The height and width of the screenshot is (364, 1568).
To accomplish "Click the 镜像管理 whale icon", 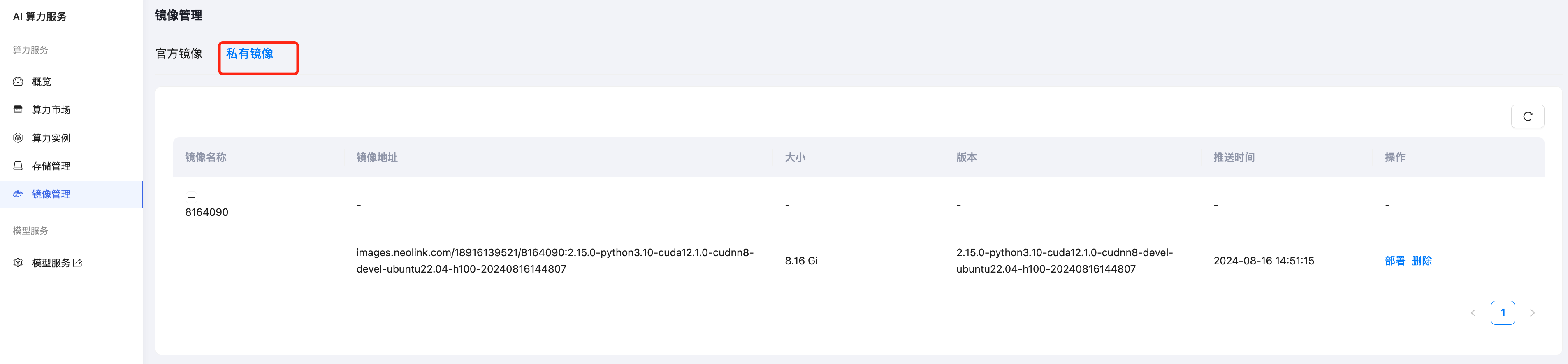I will (18, 194).
